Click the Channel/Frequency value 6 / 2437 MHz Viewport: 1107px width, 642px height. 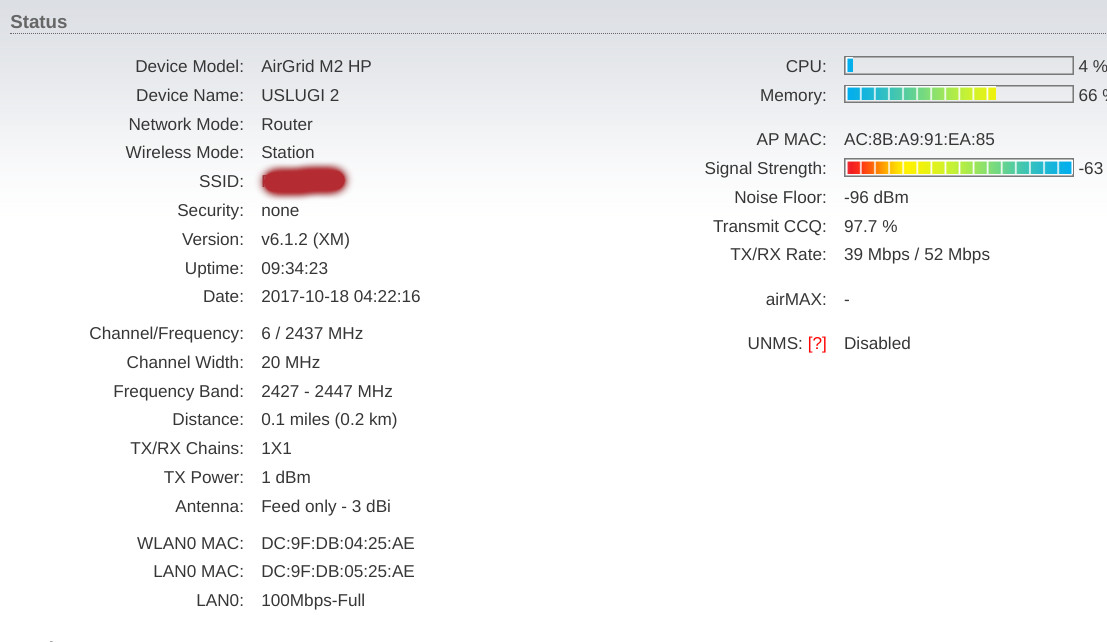tap(312, 333)
